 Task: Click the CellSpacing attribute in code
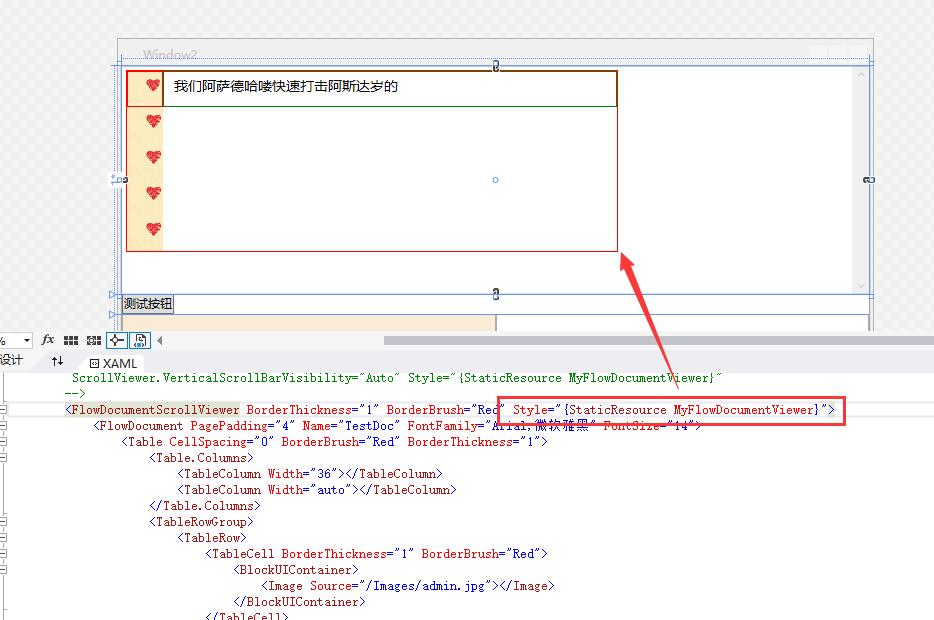tap(211, 442)
